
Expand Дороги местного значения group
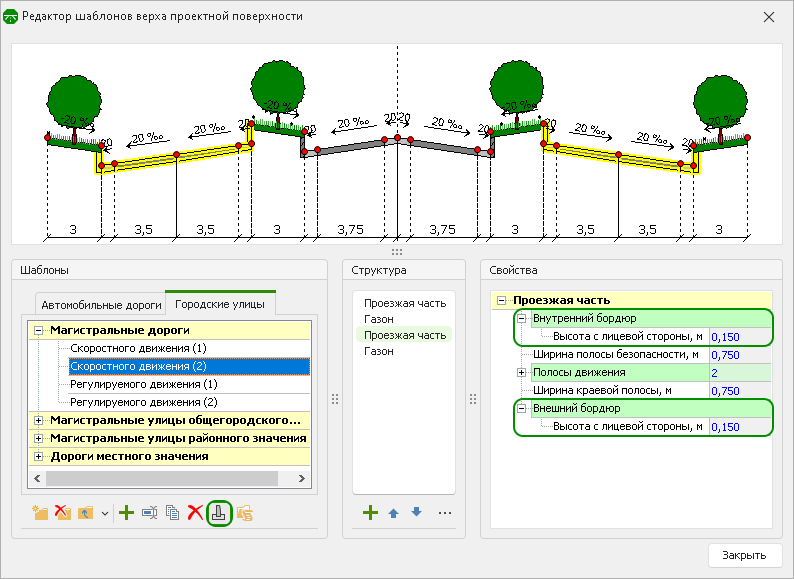(x=39, y=457)
